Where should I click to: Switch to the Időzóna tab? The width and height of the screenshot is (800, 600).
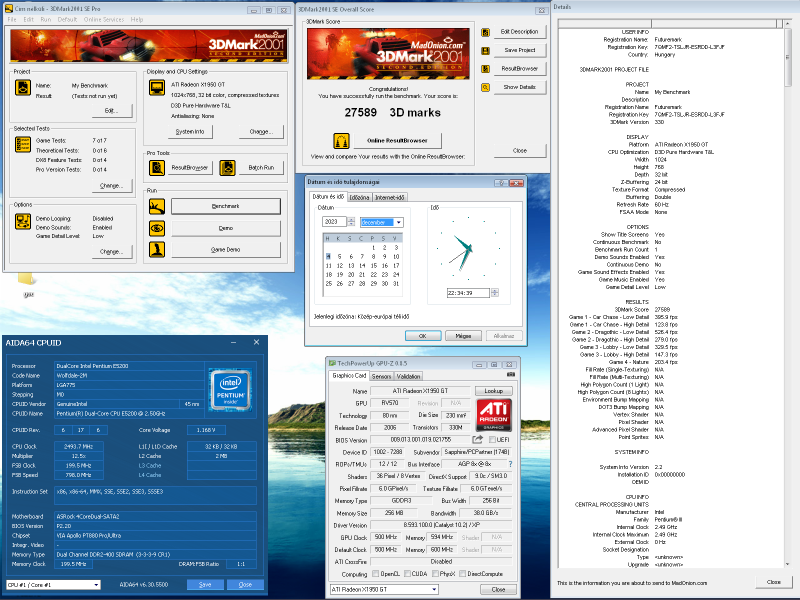[x=359, y=197]
